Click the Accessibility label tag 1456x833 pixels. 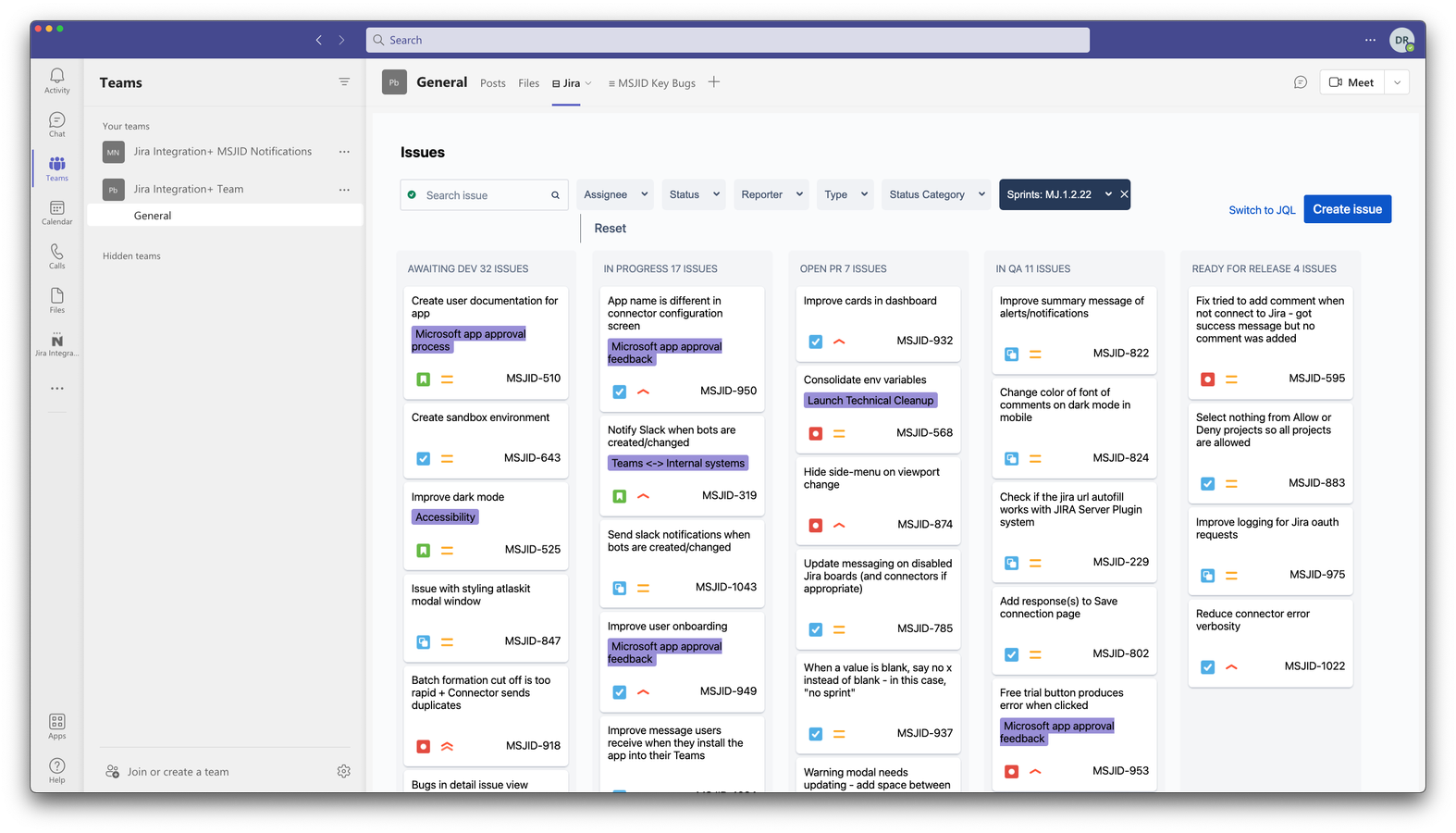[445, 517]
